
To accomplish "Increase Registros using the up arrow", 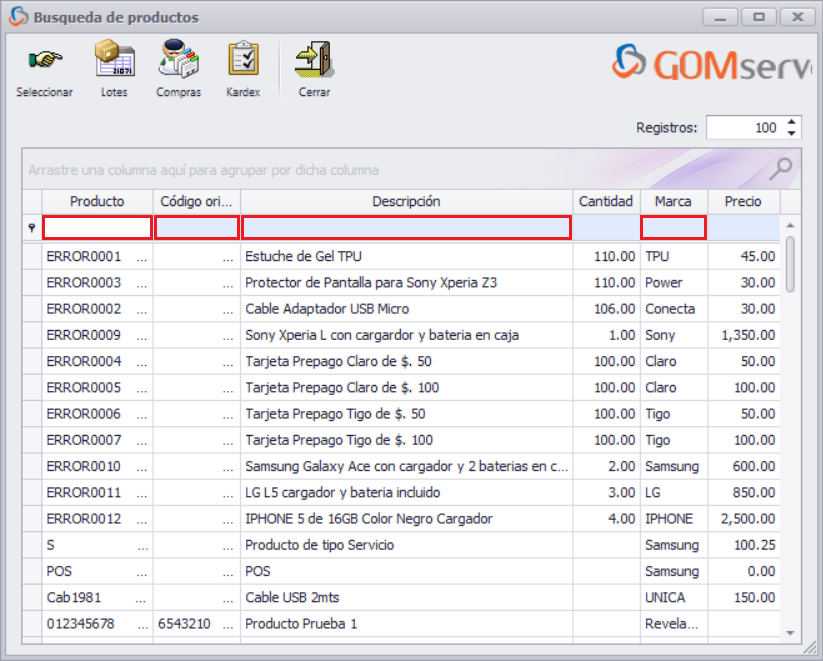I will click(791, 121).
